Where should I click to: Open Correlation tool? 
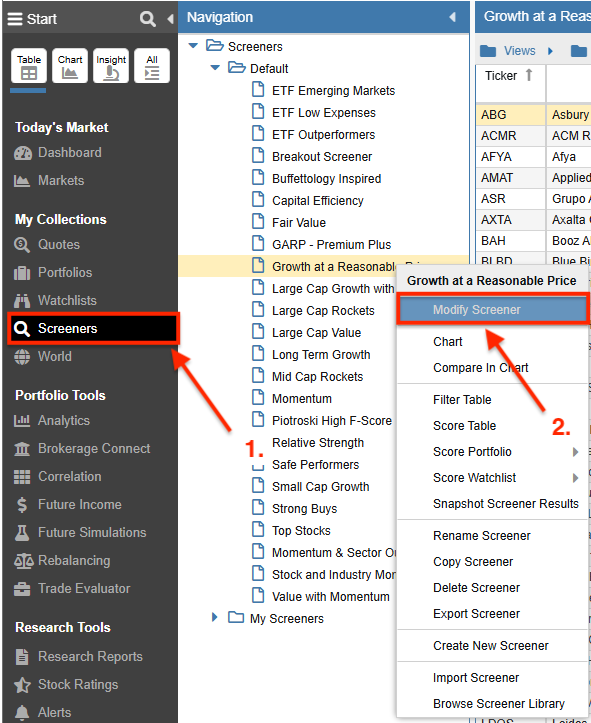click(58, 476)
